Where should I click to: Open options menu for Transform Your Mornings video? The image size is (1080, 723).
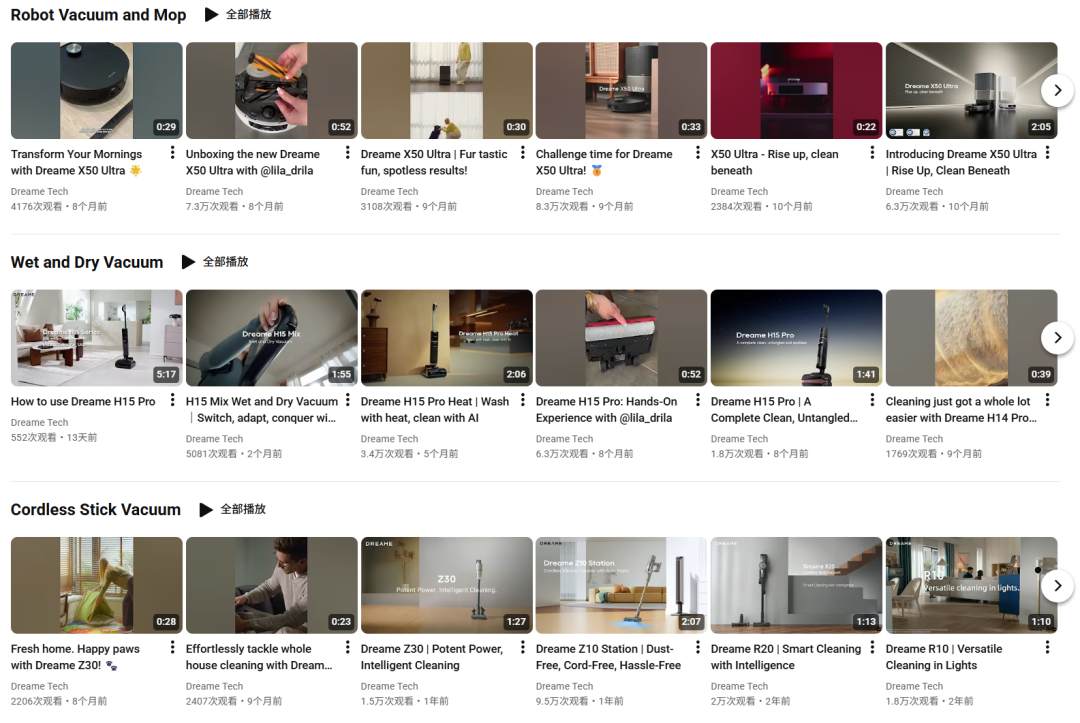[x=172, y=153]
